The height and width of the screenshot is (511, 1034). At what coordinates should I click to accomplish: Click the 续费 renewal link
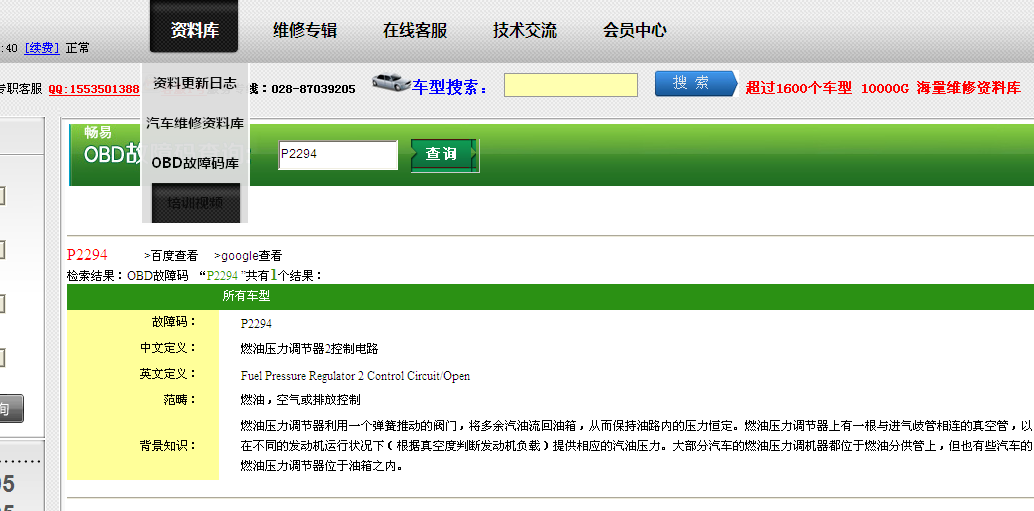pos(42,47)
